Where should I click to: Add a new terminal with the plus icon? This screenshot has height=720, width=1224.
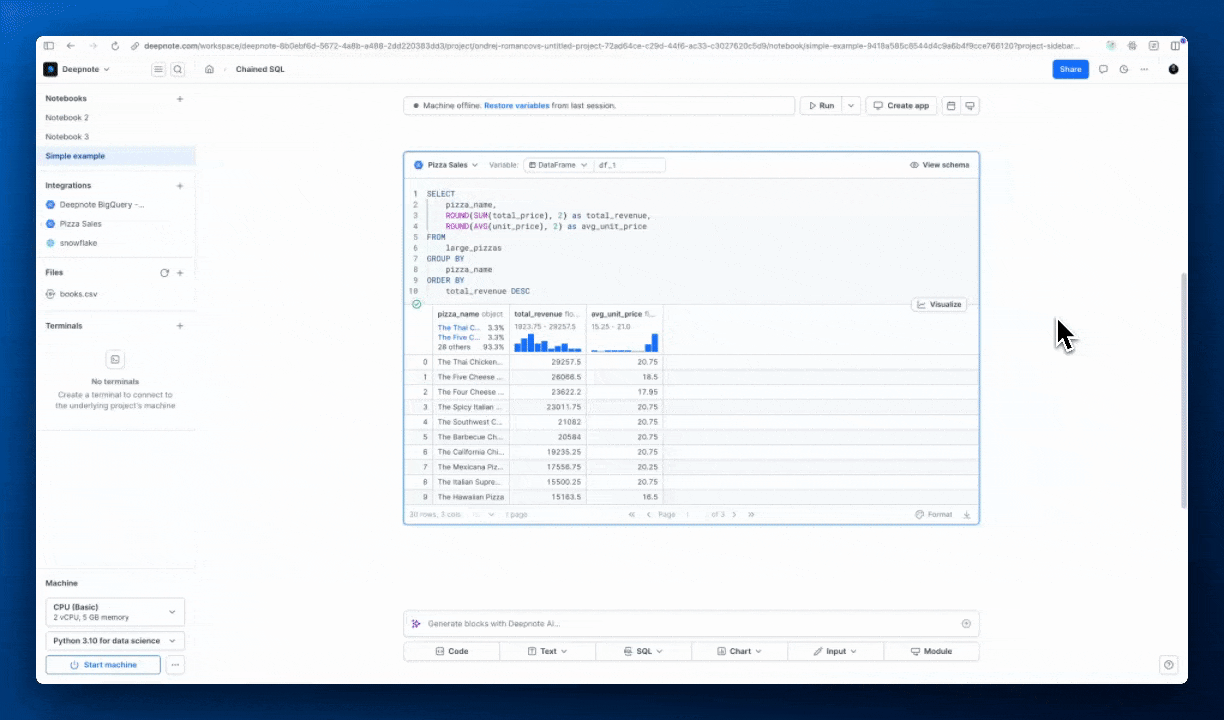tap(180, 326)
